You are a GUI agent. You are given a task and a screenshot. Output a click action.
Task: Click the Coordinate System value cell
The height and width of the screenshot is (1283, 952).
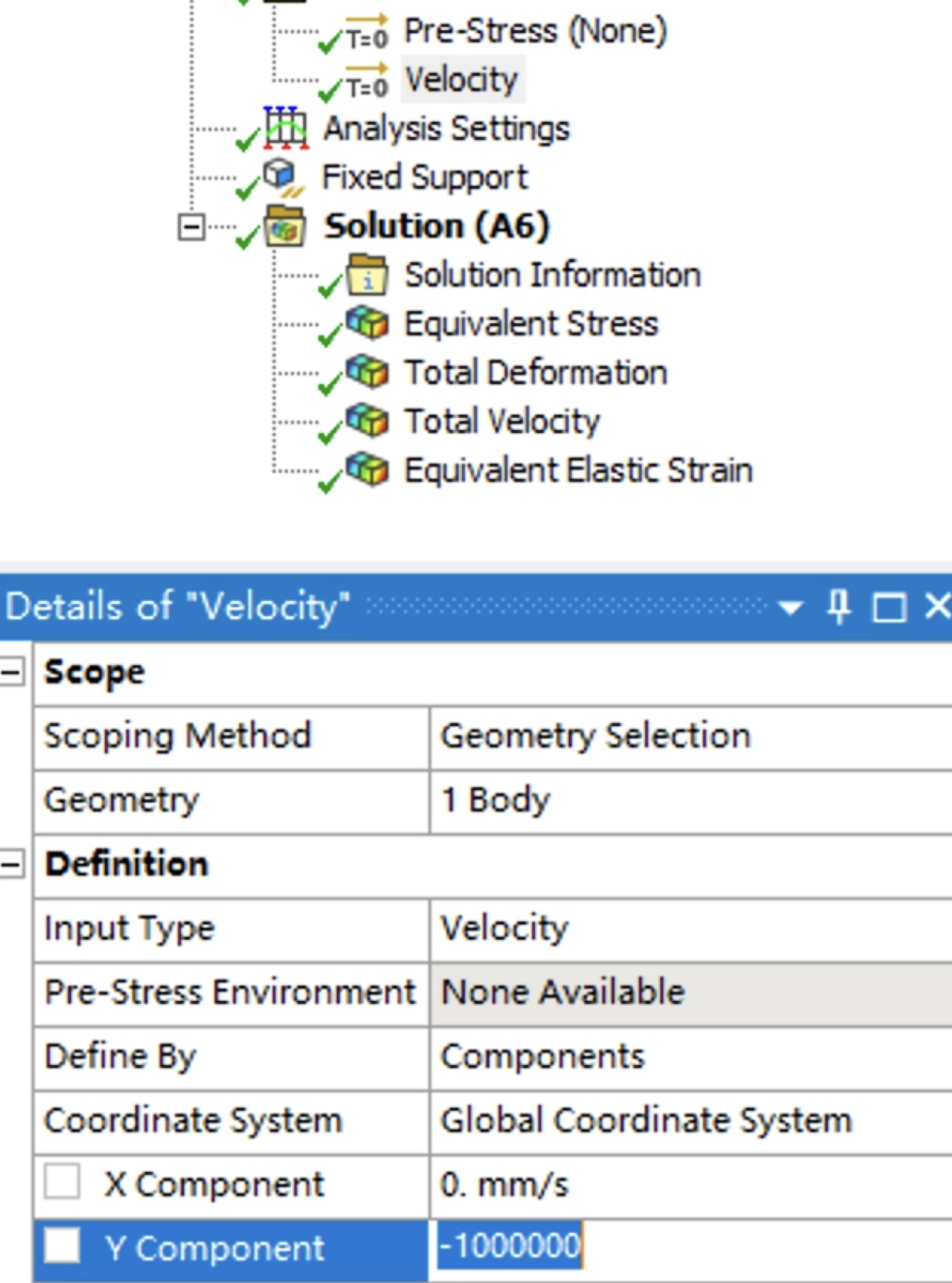coord(691,1122)
